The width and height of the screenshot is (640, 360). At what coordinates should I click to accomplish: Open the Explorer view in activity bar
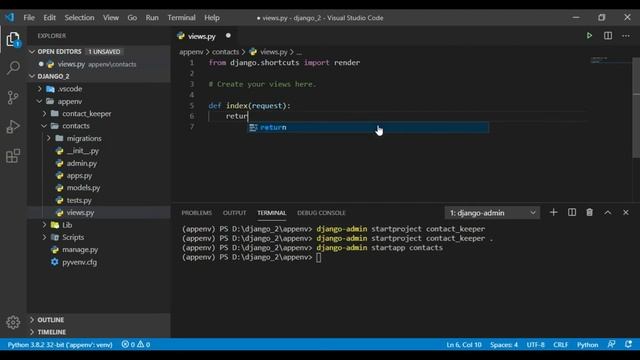click(13, 40)
